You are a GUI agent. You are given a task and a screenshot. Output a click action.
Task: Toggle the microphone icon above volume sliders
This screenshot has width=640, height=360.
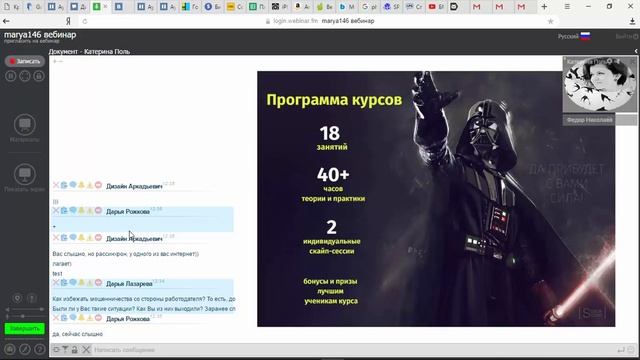coord(18,298)
